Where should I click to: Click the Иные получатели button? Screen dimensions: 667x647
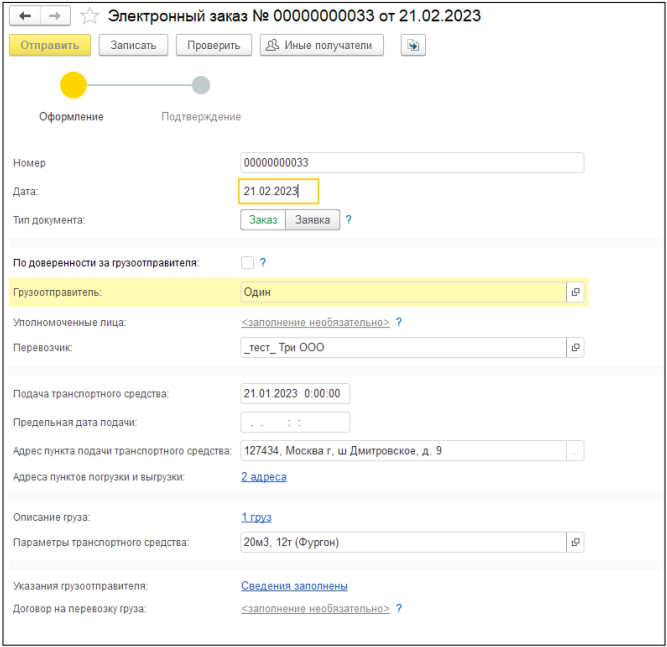321,45
